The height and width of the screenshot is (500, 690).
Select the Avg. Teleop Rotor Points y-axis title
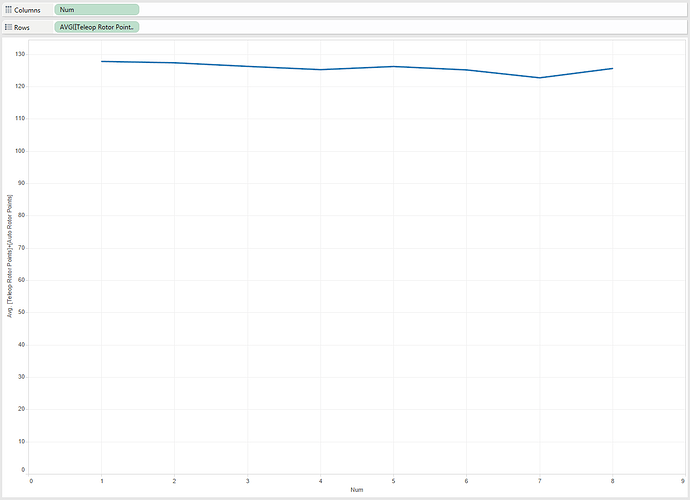[10, 256]
